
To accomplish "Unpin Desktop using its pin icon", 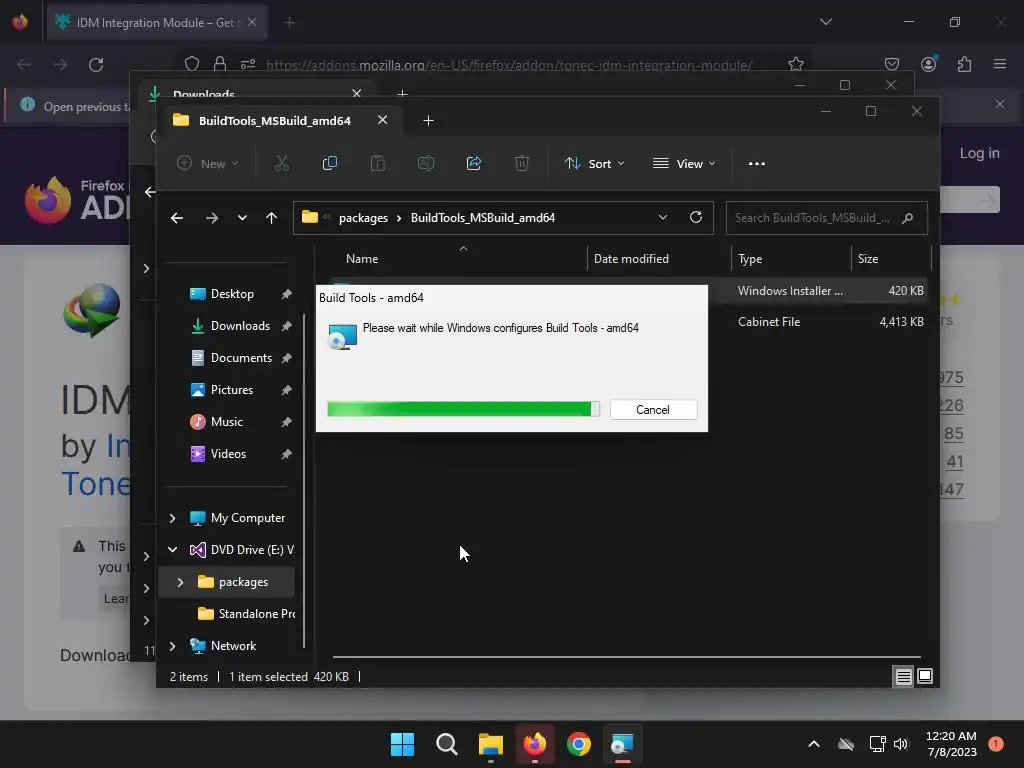I will (286, 294).
